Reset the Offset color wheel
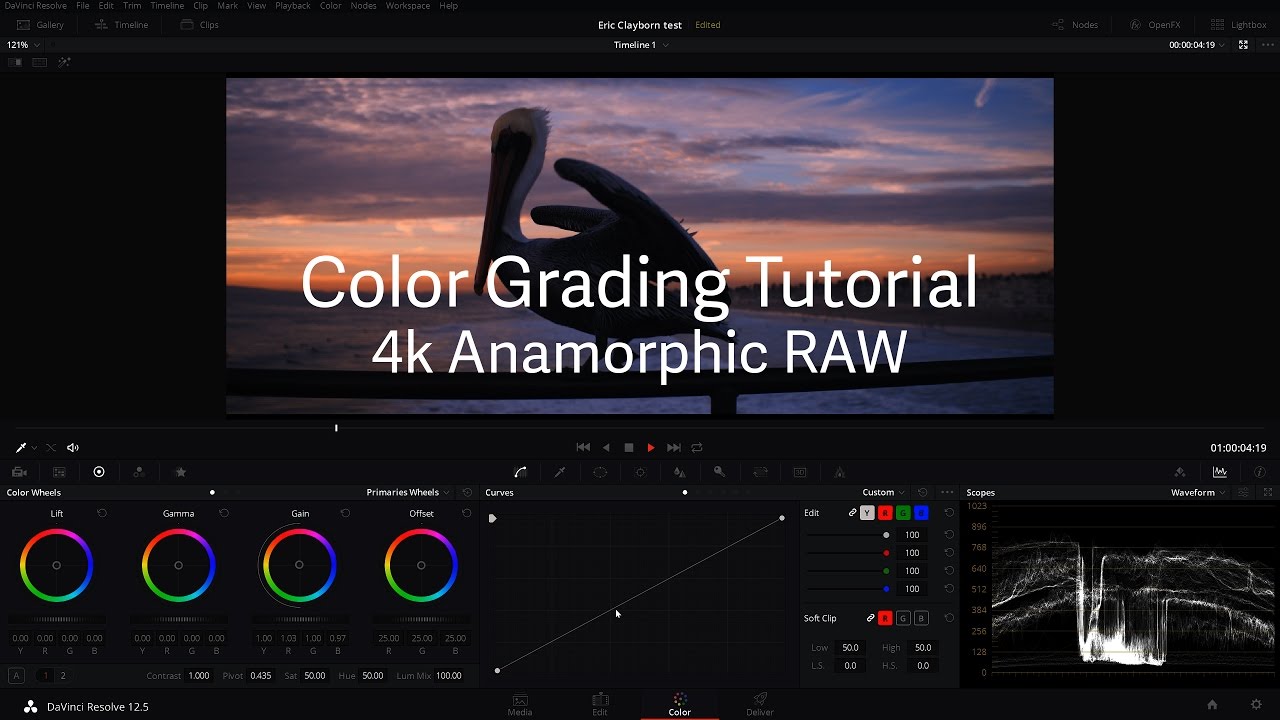The image size is (1280, 720). (x=467, y=513)
